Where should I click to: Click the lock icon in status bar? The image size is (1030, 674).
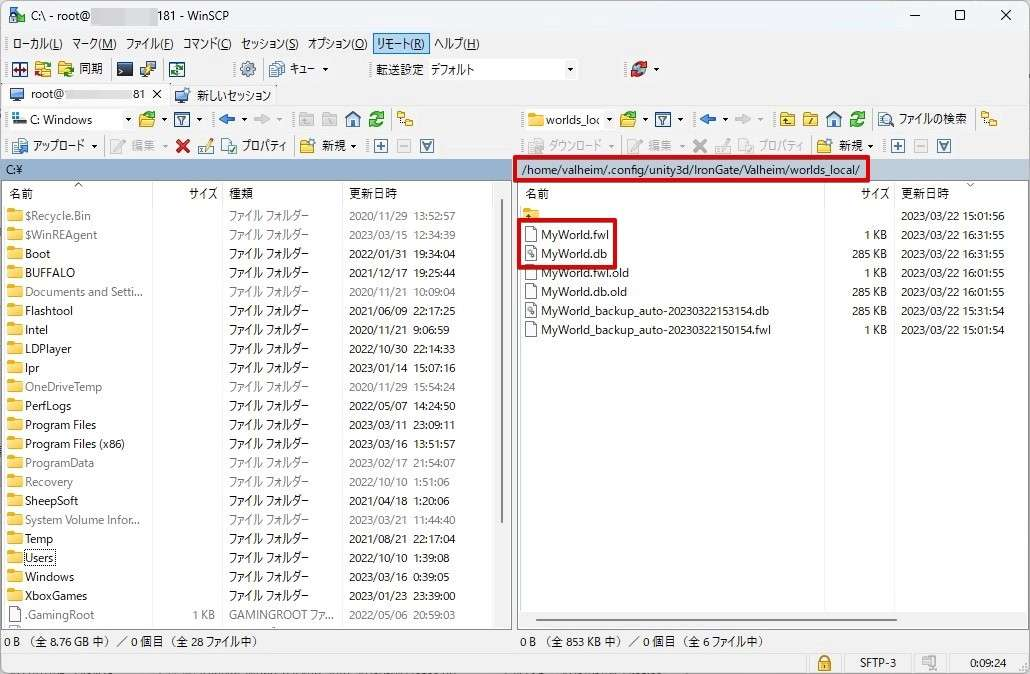pyautogui.click(x=824, y=662)
